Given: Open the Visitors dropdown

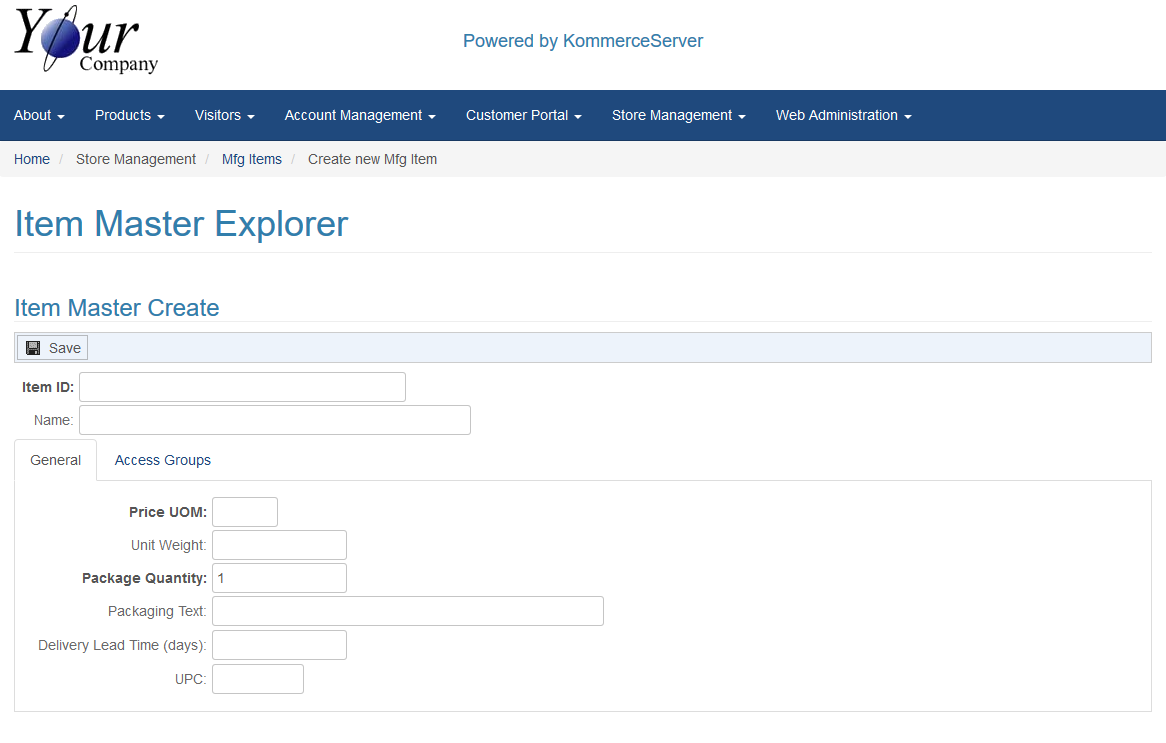Looking at the screenshot, I should click(224, 116).
